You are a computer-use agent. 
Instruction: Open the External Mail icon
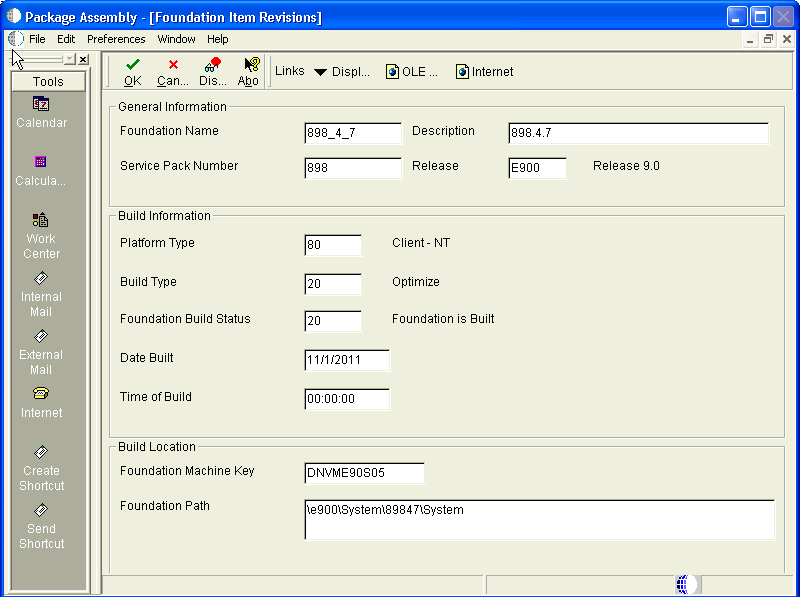pos(41,336)
